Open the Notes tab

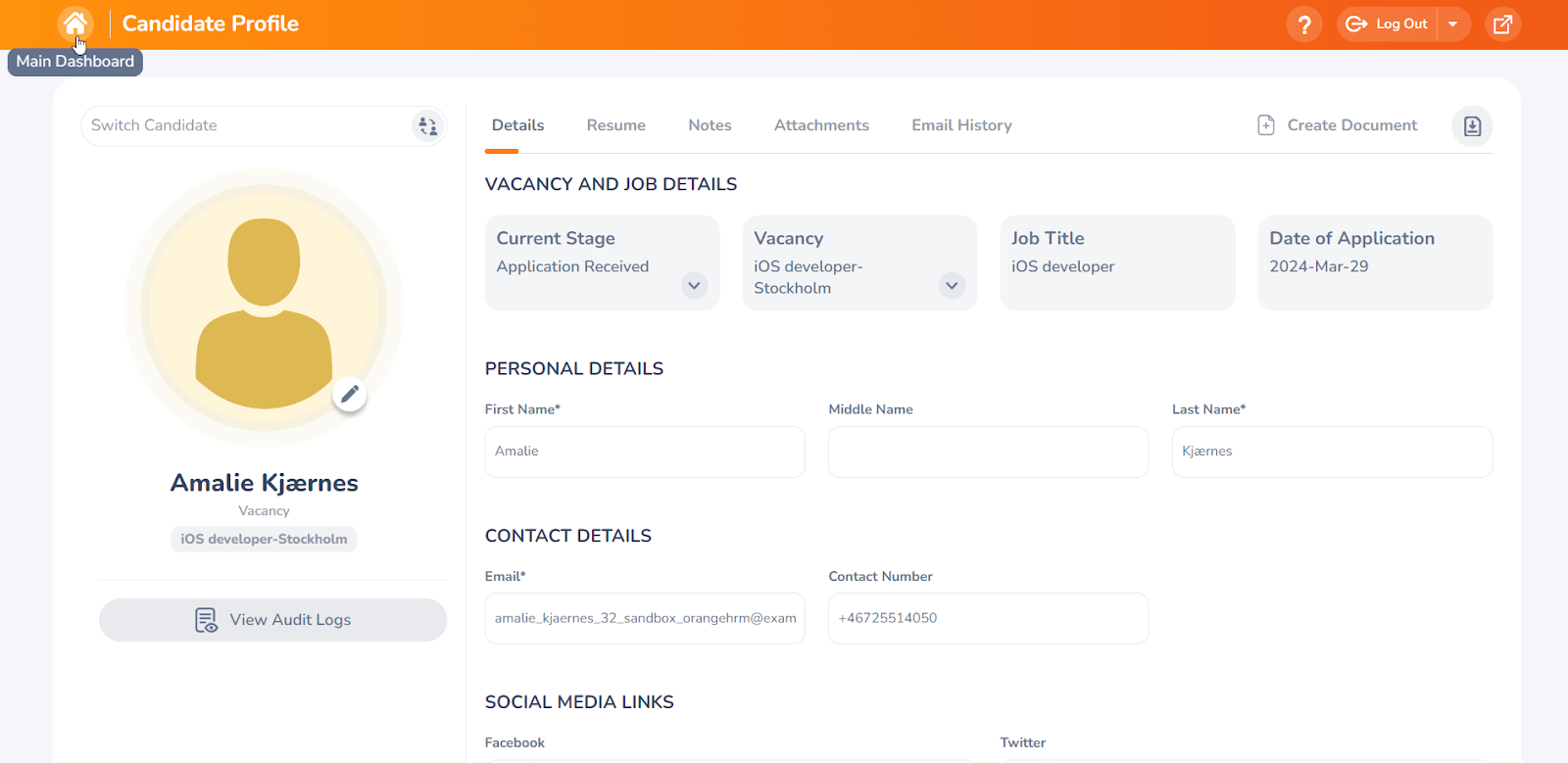coord(710,125)
